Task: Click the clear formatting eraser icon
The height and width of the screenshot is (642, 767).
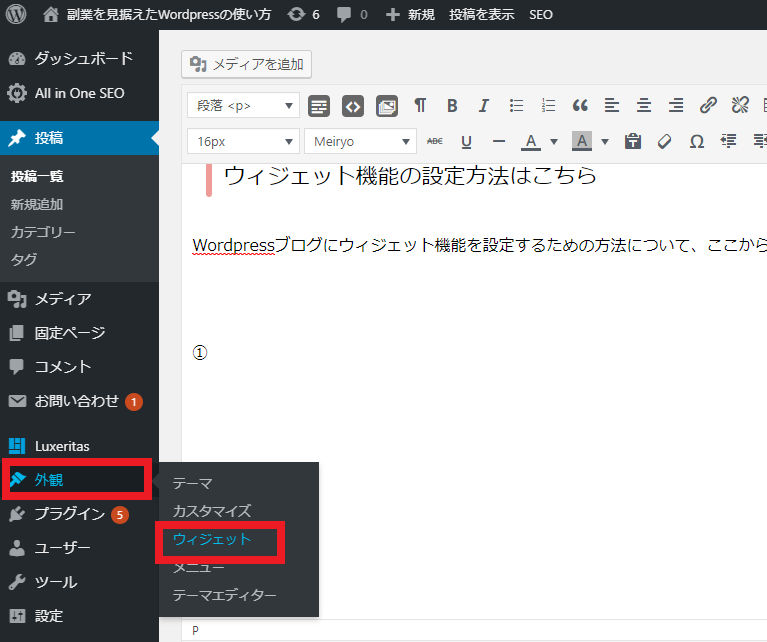Action: (664, 141)
